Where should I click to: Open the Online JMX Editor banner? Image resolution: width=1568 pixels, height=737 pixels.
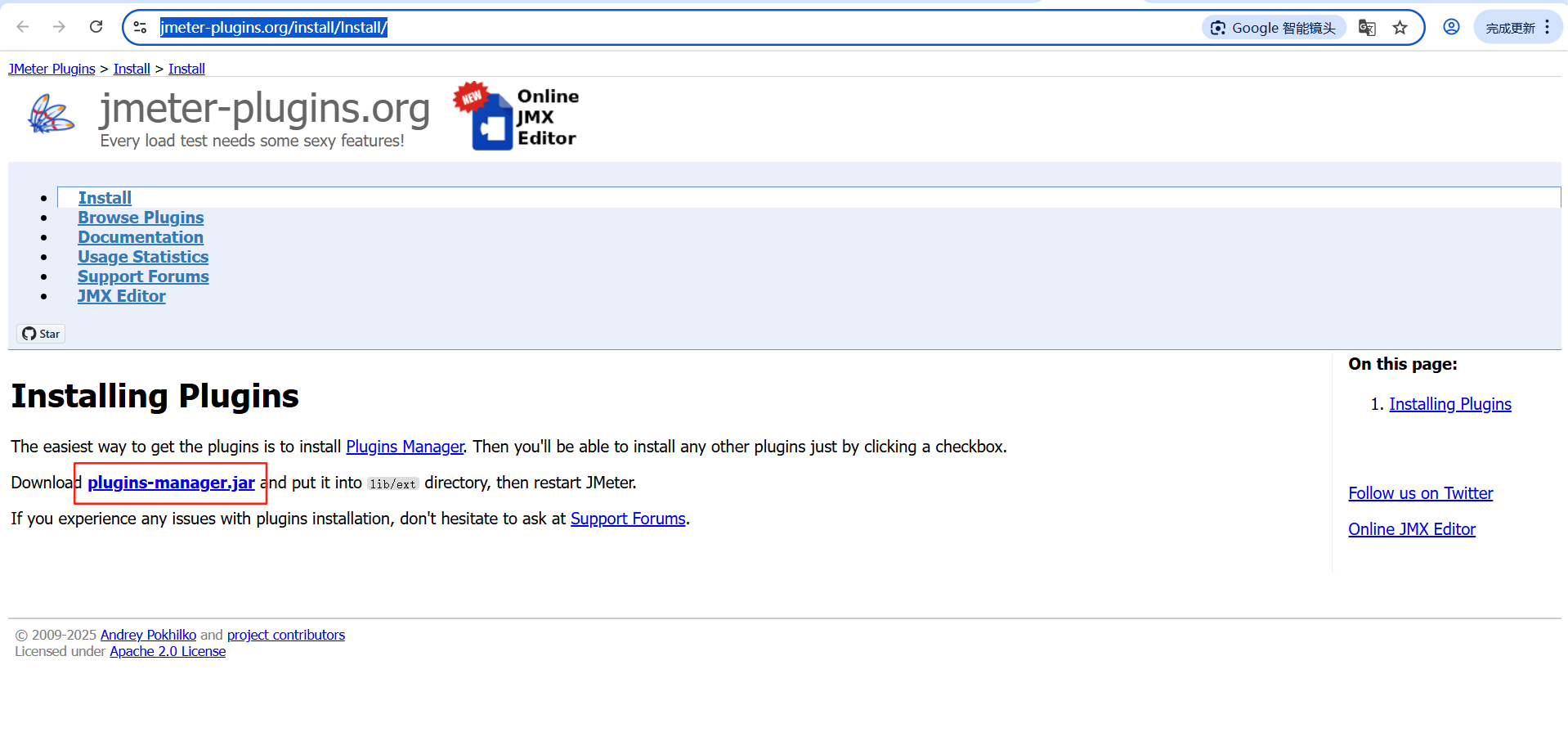tap(517, 116)
